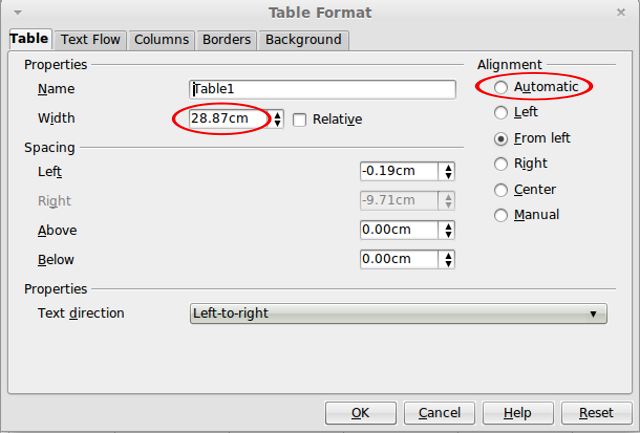Go to the Background tab
The image size is (640, 433).
click(303, 40)
